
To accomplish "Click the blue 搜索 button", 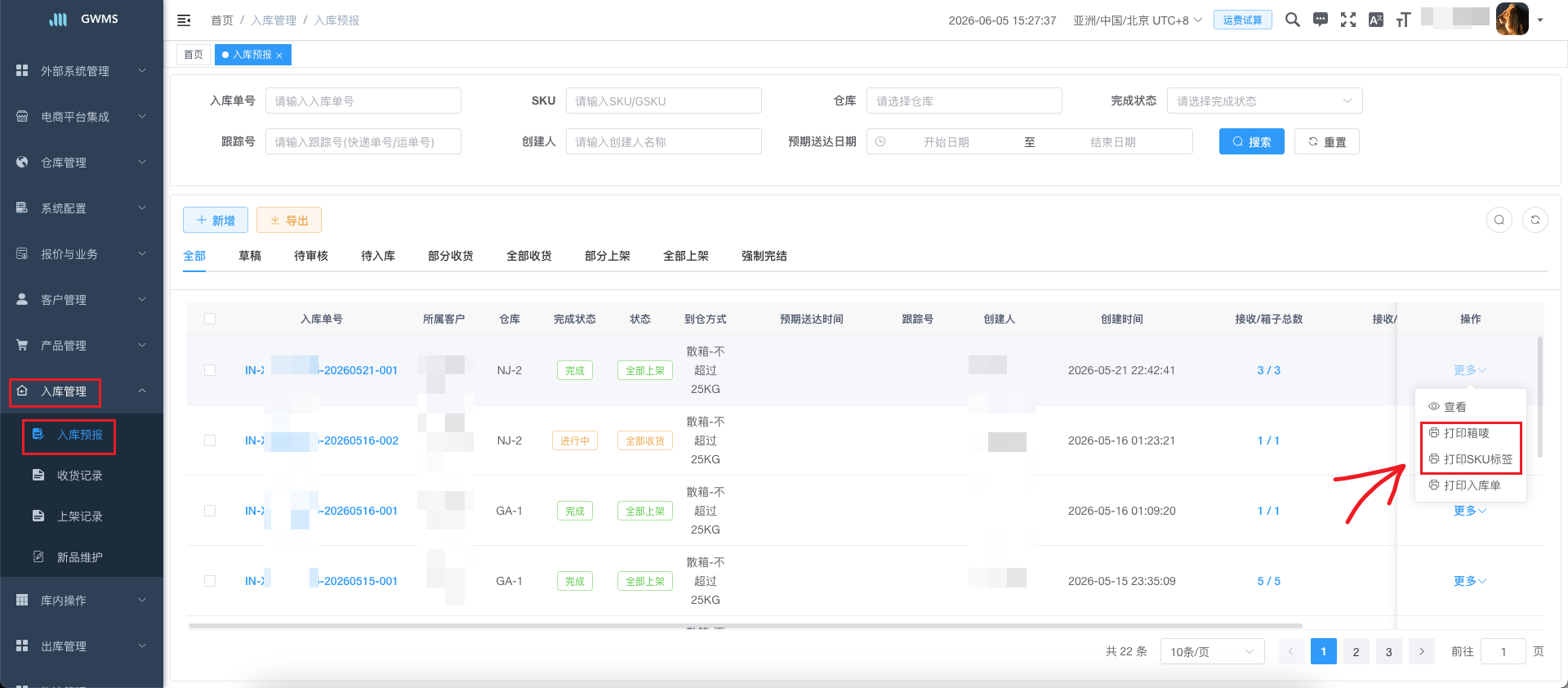I will click(x=1251, y=141).
